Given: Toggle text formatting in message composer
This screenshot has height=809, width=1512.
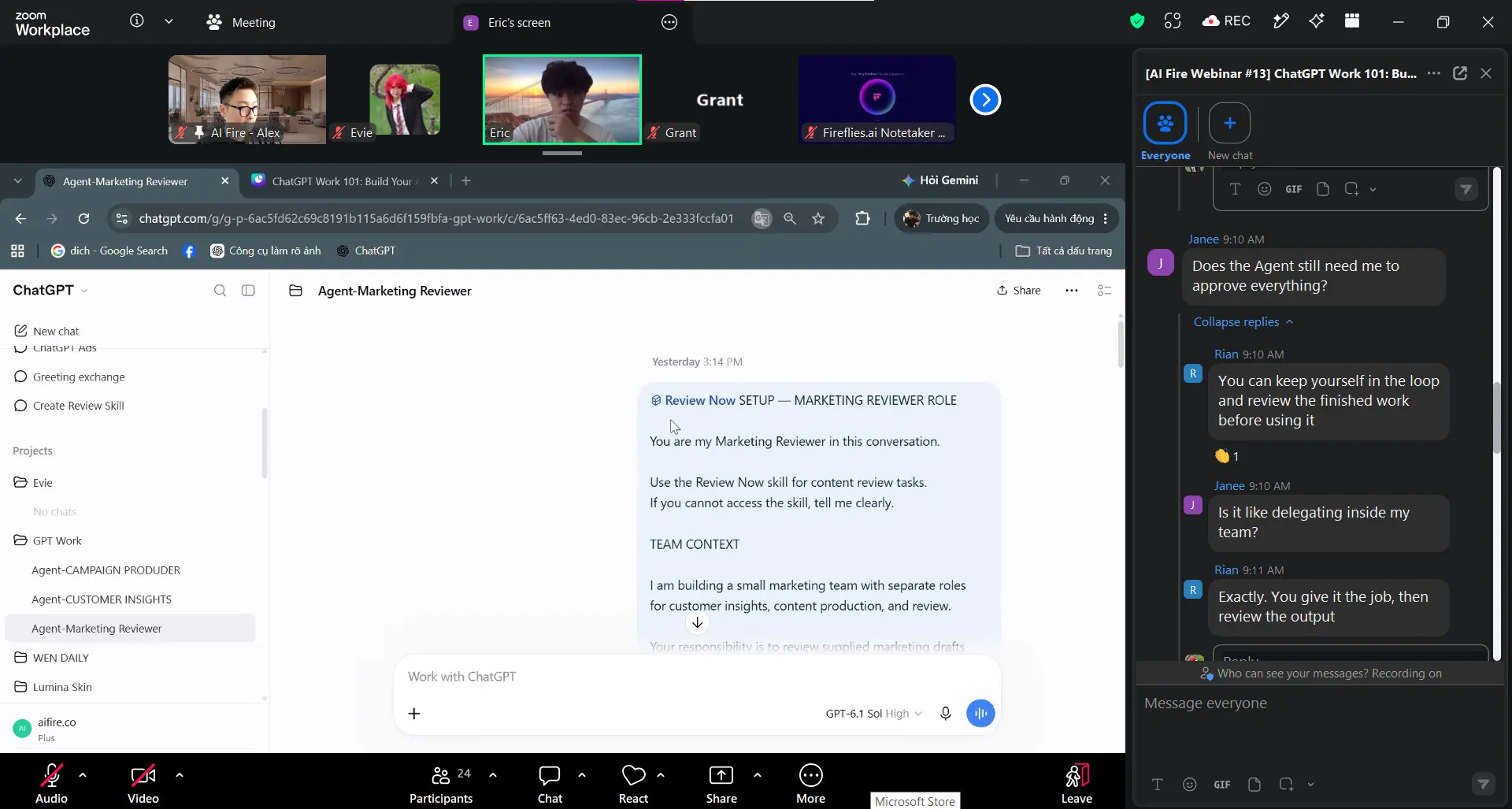Looking at the screenshot, I should [1157, 785].
